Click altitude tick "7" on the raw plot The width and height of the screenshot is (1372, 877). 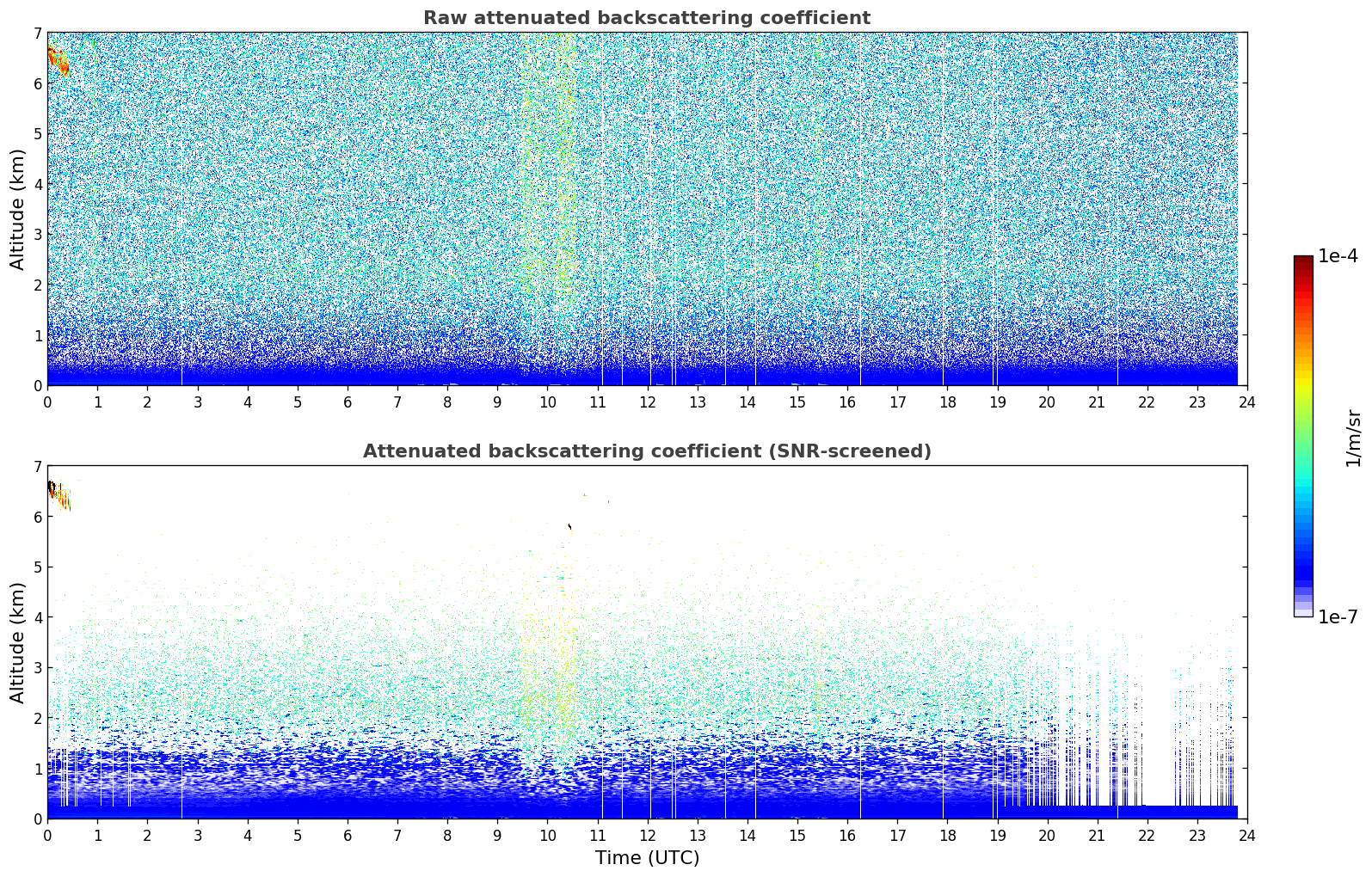[x=37, y=34]
